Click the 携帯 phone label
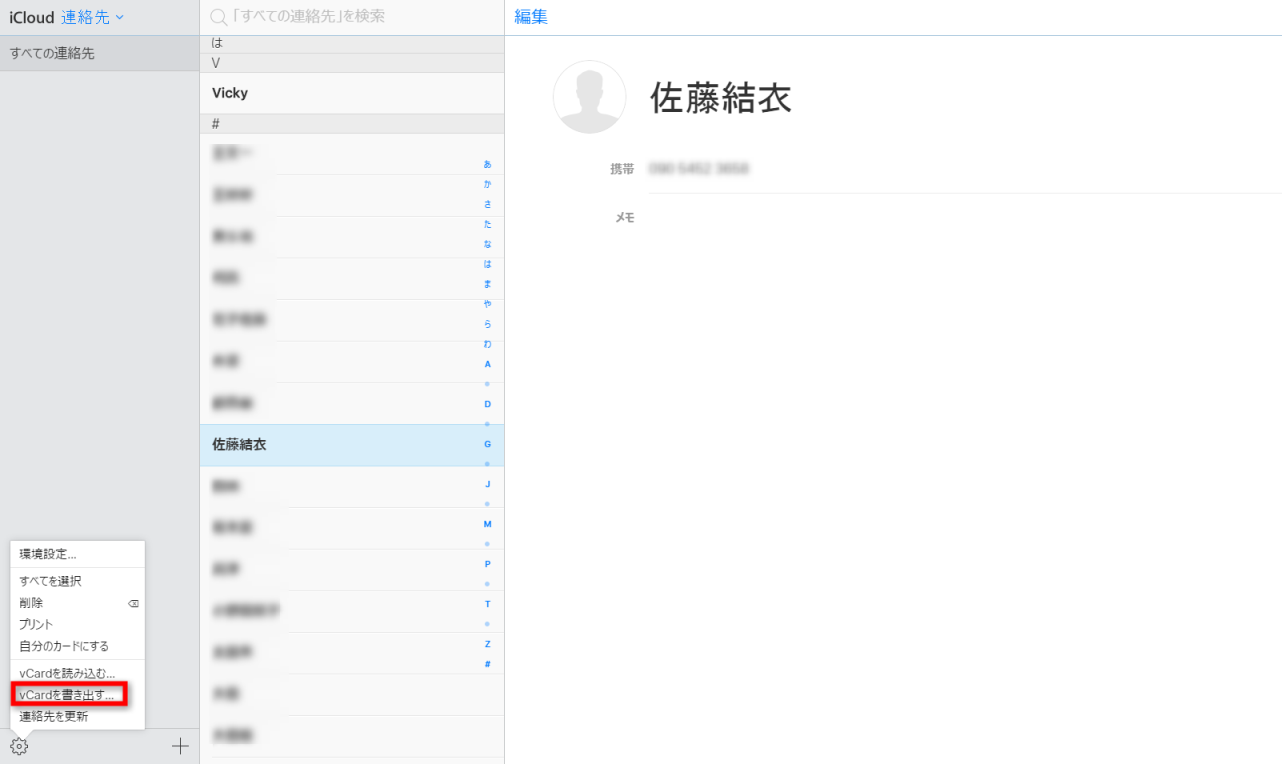 622,169
